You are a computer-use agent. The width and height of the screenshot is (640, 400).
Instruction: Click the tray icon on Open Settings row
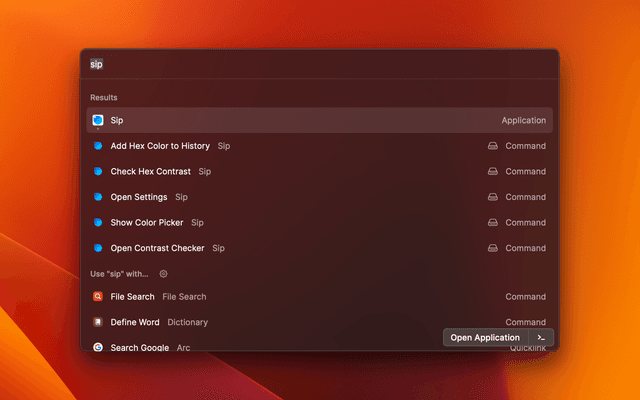pyautogui.click(x=493, y=197)
